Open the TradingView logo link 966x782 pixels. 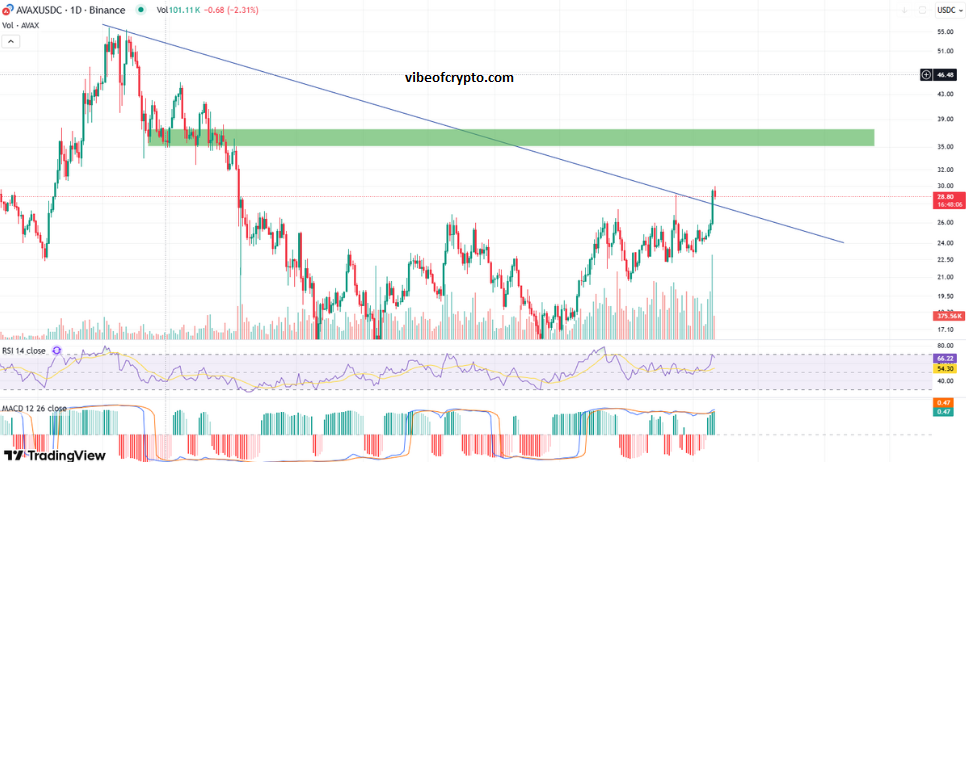pos(54,455)
